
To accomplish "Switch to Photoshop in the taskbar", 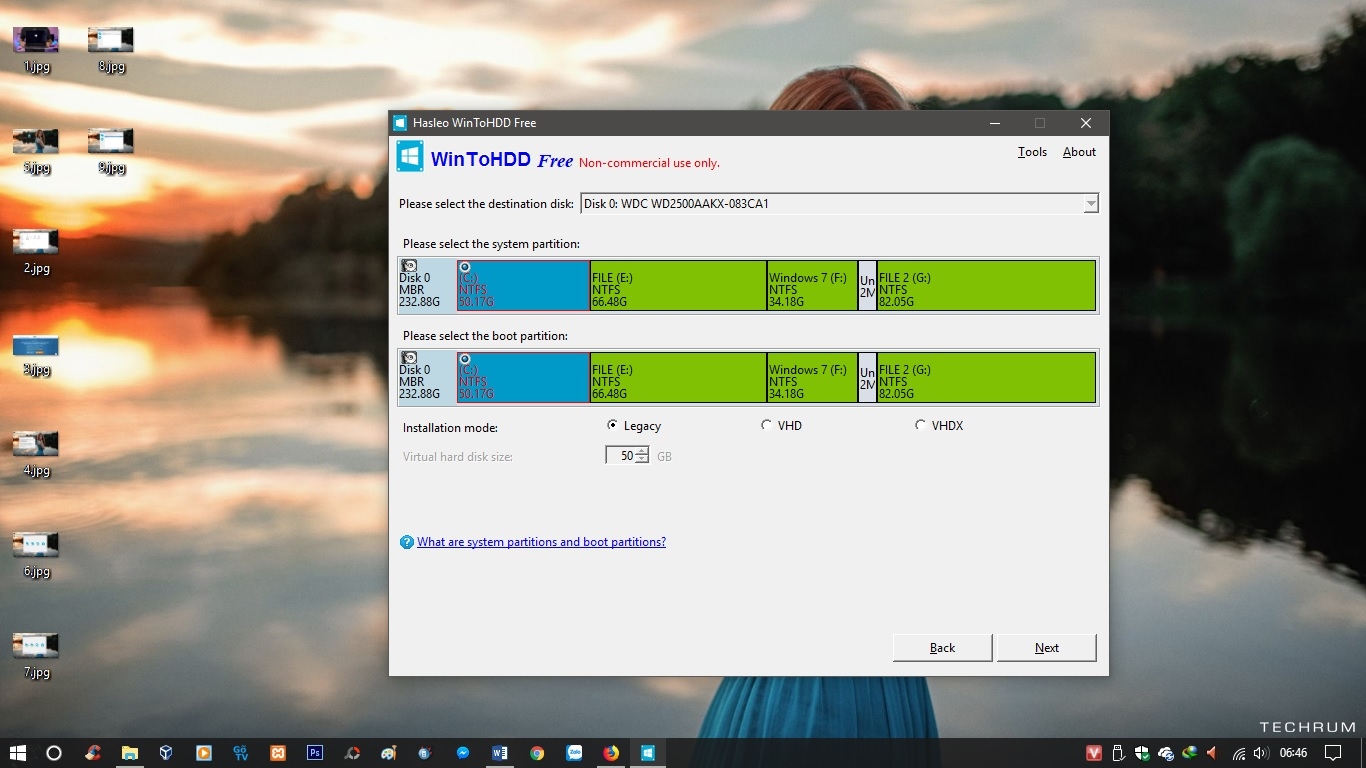I will click(315, 753).
